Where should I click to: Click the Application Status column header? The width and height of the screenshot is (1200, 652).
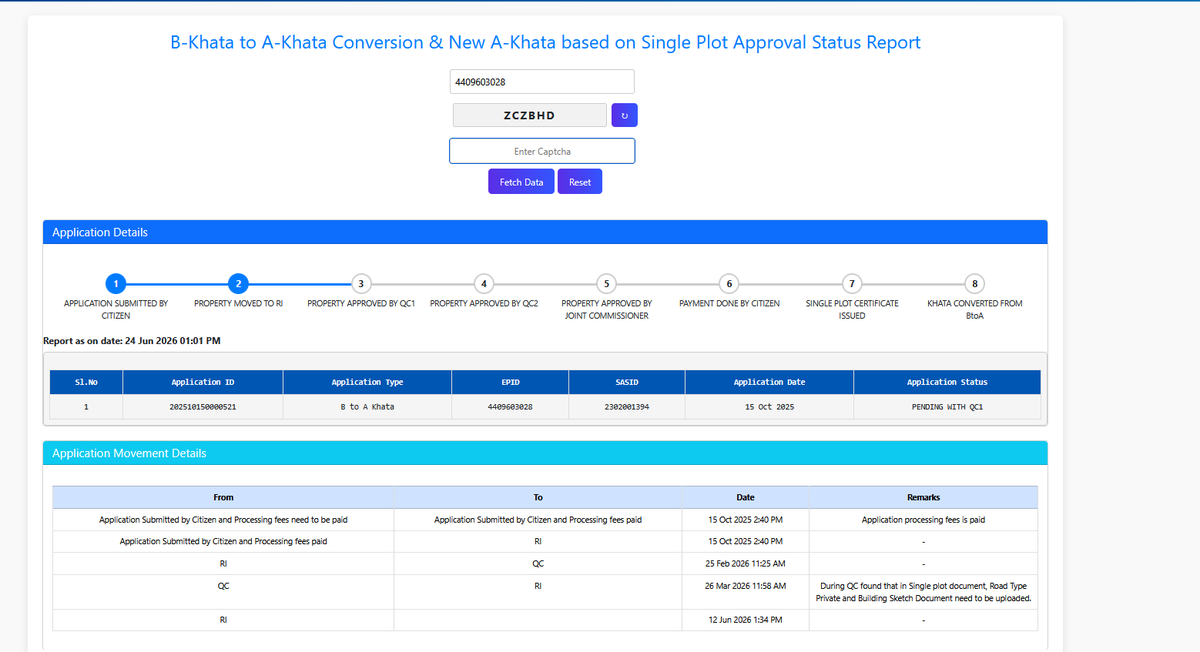pyautogui.click(x=947, y=382)
